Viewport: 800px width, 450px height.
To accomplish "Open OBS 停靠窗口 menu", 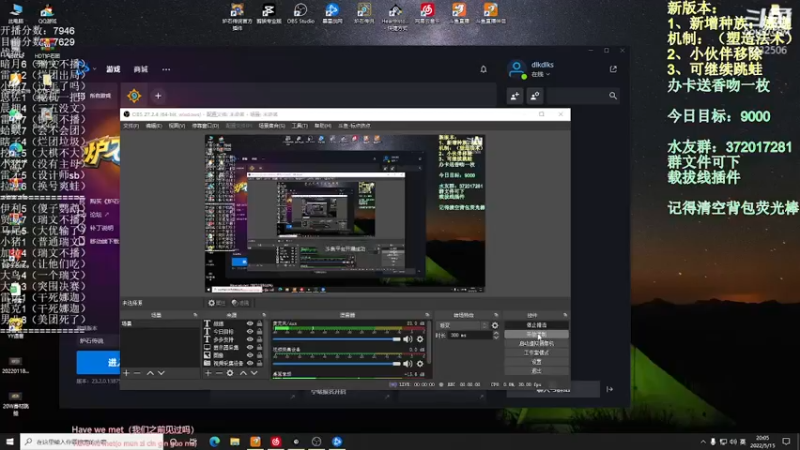I will click(205, 126).
